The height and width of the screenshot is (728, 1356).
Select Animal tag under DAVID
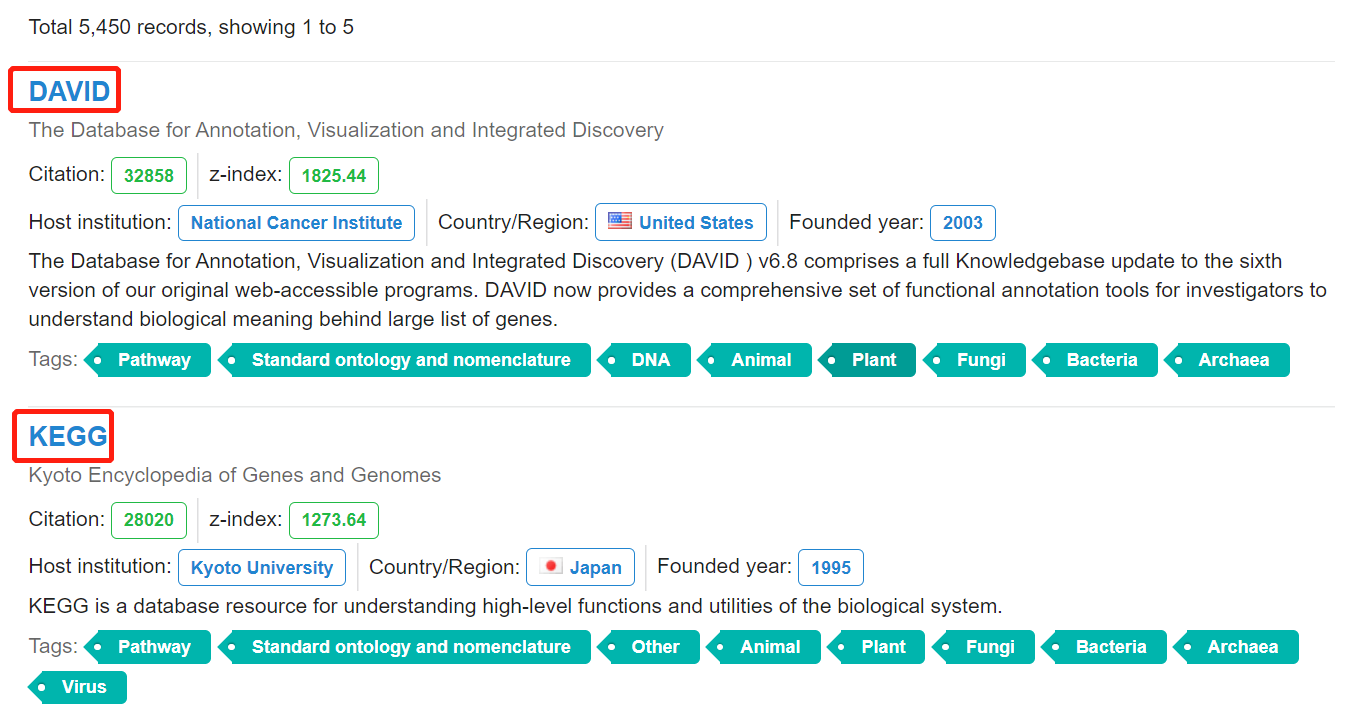pyautogui.click(x=754, y=360)
